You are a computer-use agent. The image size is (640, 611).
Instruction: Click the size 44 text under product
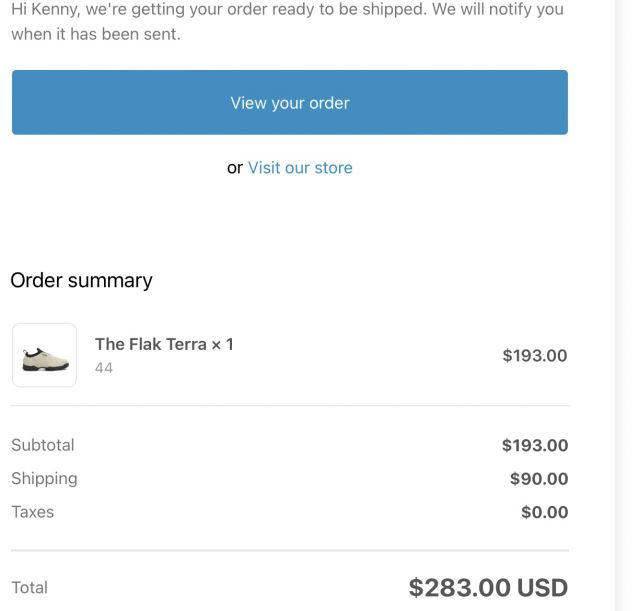click(104, 368)
